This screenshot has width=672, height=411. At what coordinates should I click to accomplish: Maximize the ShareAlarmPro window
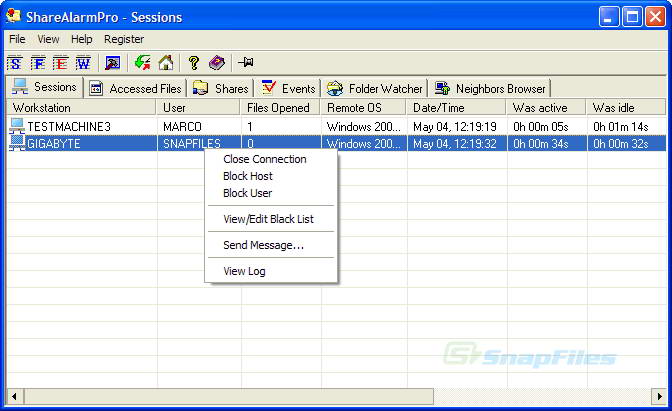632,17
